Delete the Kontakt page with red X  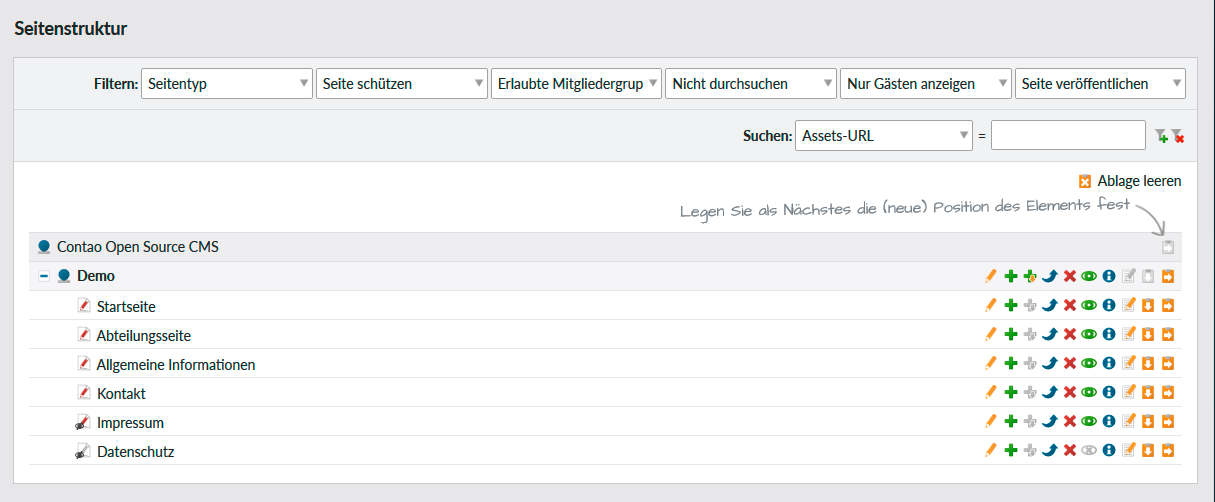coord(1069,394)
